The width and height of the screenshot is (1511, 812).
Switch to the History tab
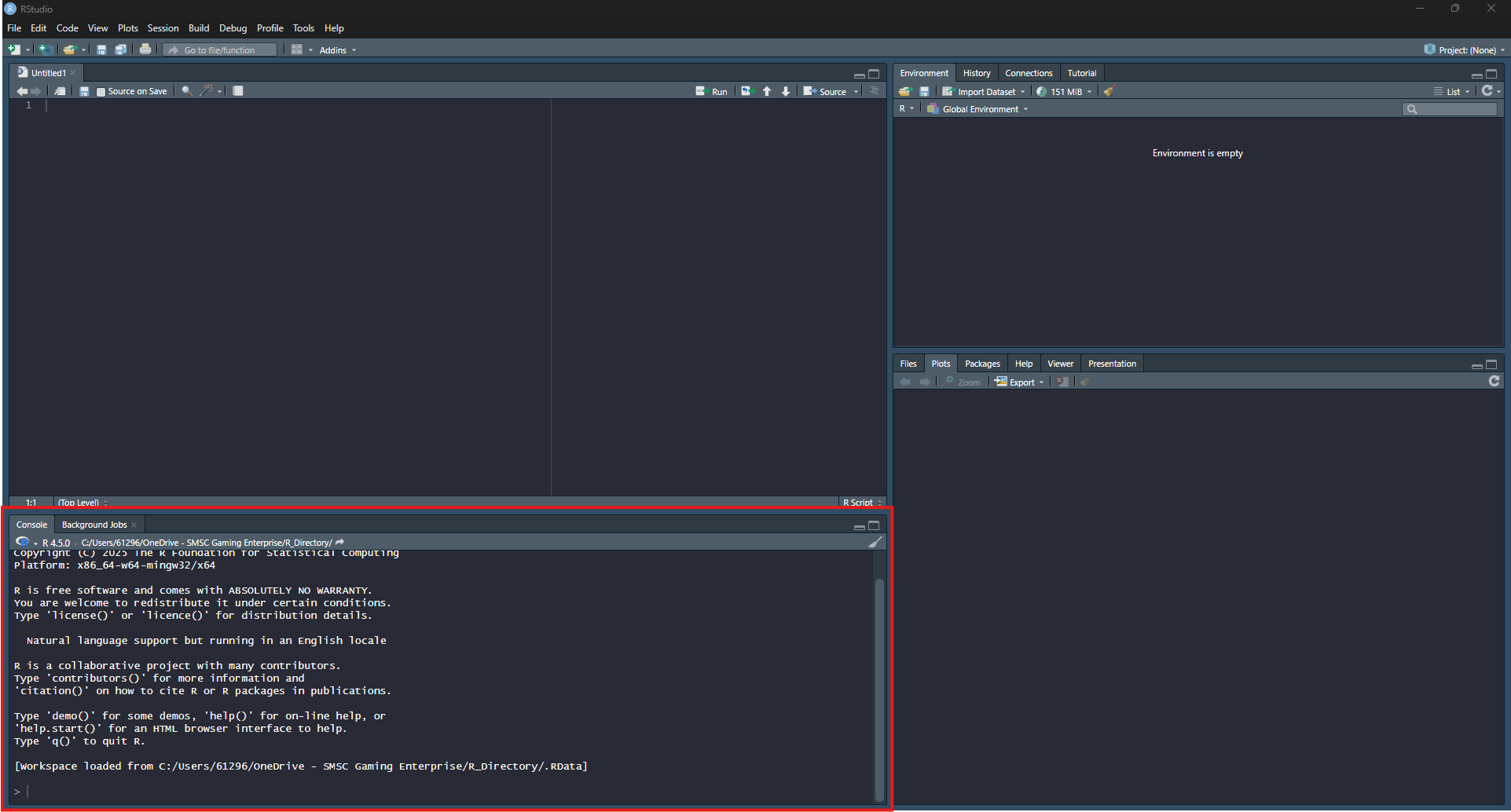pos(977,73)
